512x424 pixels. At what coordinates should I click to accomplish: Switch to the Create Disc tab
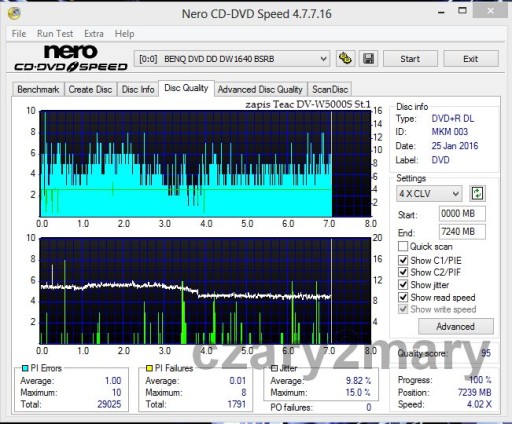[x=90, y=89]
